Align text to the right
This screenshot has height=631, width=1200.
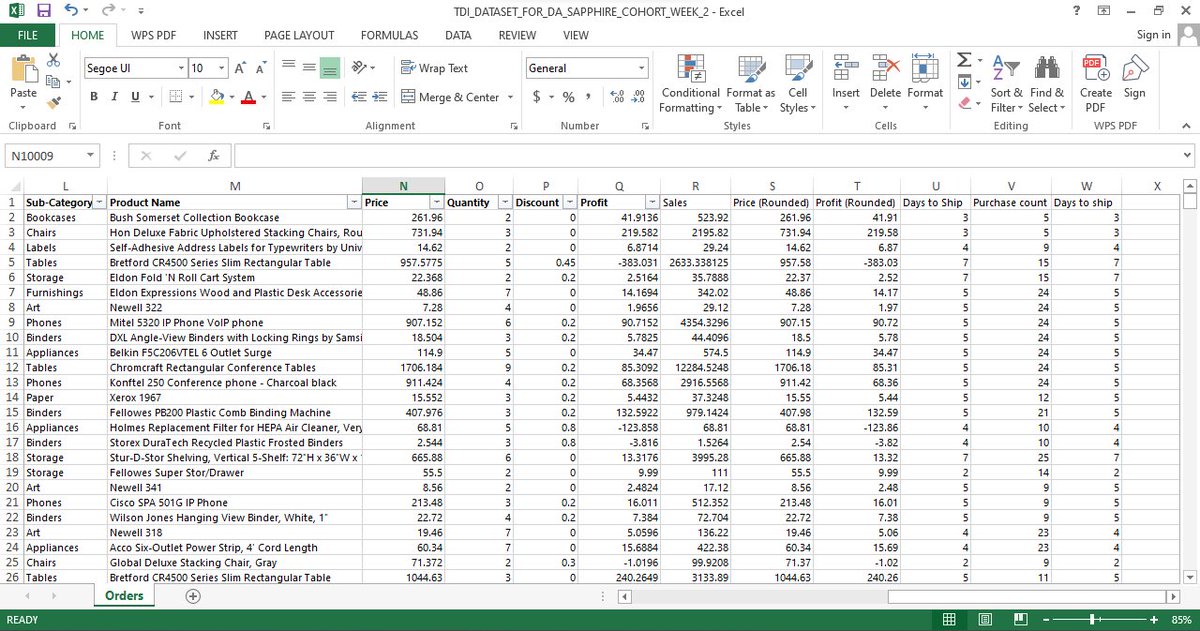tap(330, 97)
